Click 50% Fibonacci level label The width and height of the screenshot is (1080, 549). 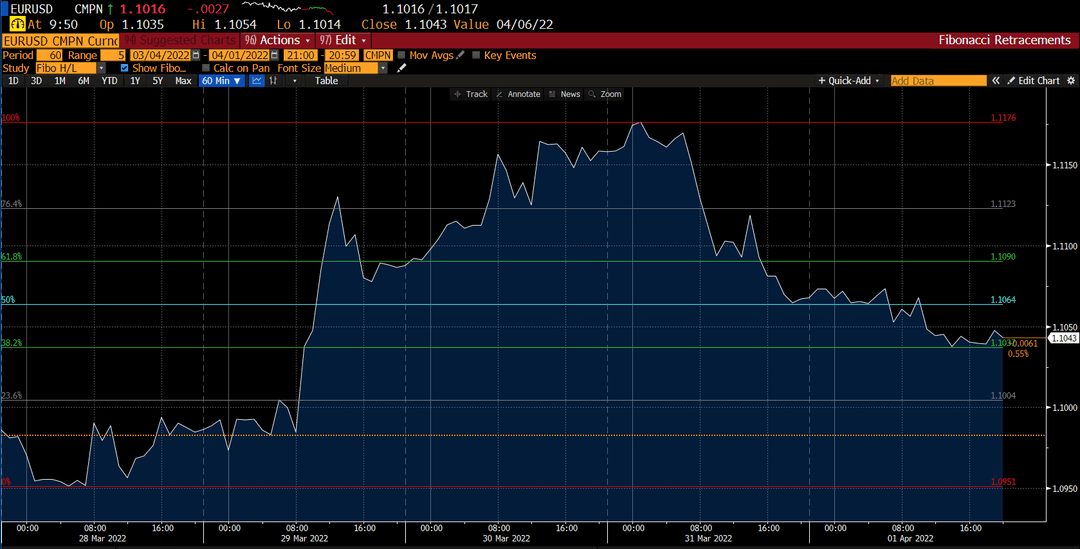(x=8, y=300)
